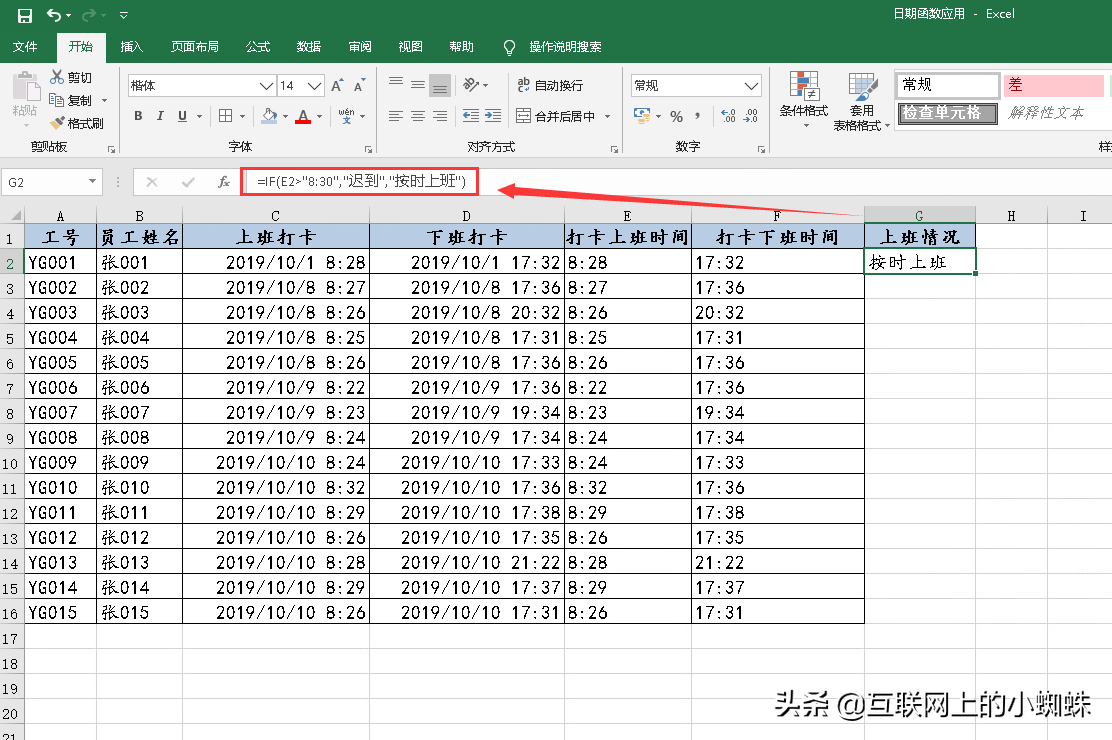The image size is (1112, 740).
Task: Open alignment dialog launcher in 对齐方式 group
Action: 614,149
